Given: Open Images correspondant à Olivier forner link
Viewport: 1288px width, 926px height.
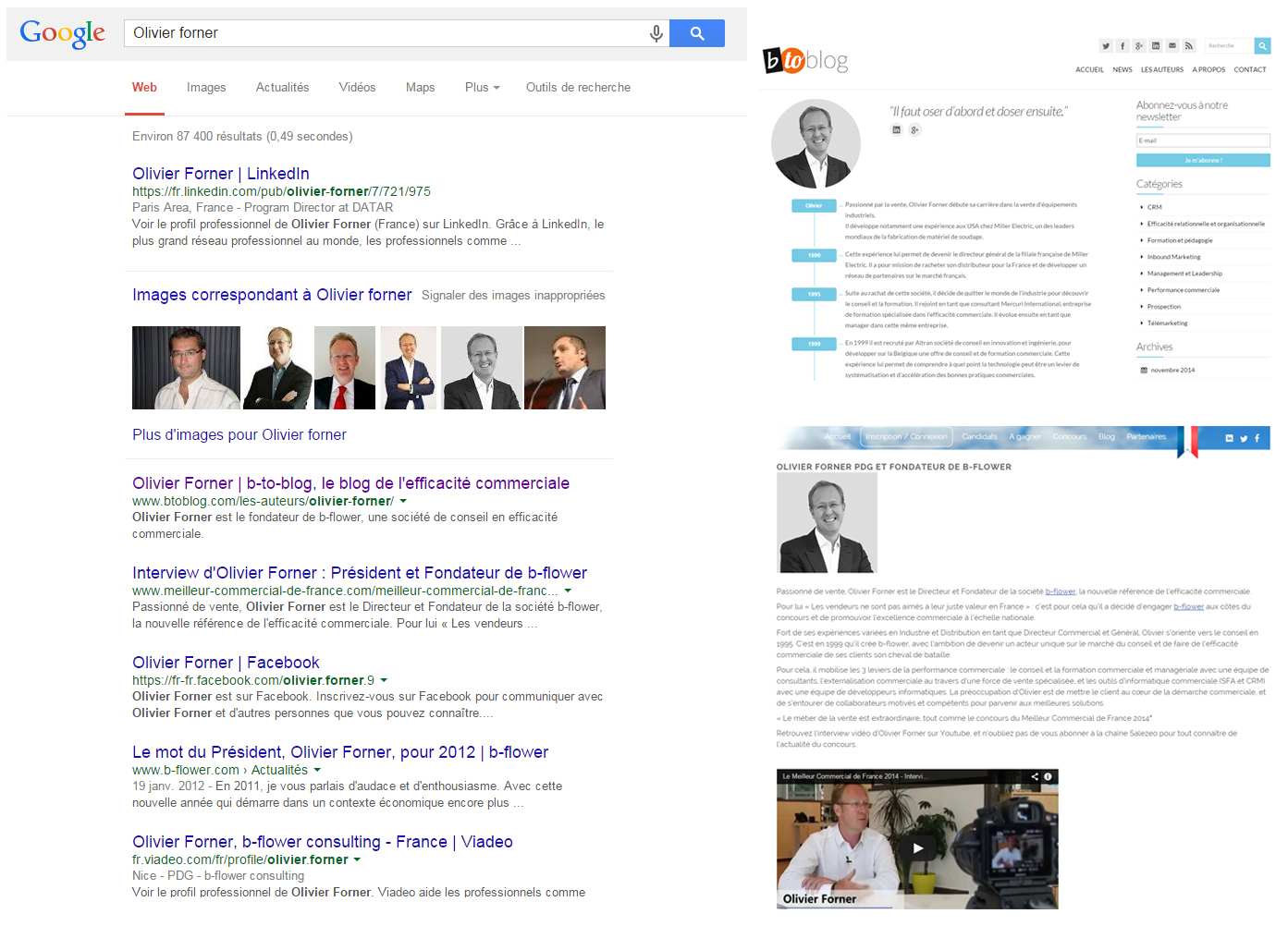Looking at the screenshot, I should pos(272,295).
